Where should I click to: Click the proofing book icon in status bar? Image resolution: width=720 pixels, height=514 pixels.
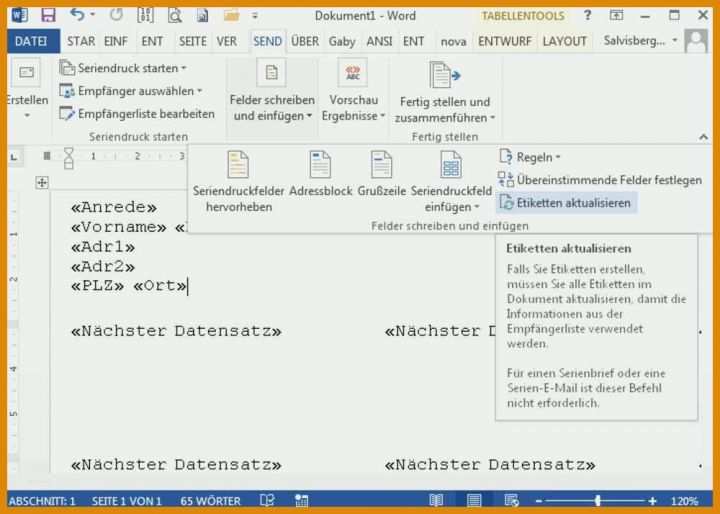point(267,501)
